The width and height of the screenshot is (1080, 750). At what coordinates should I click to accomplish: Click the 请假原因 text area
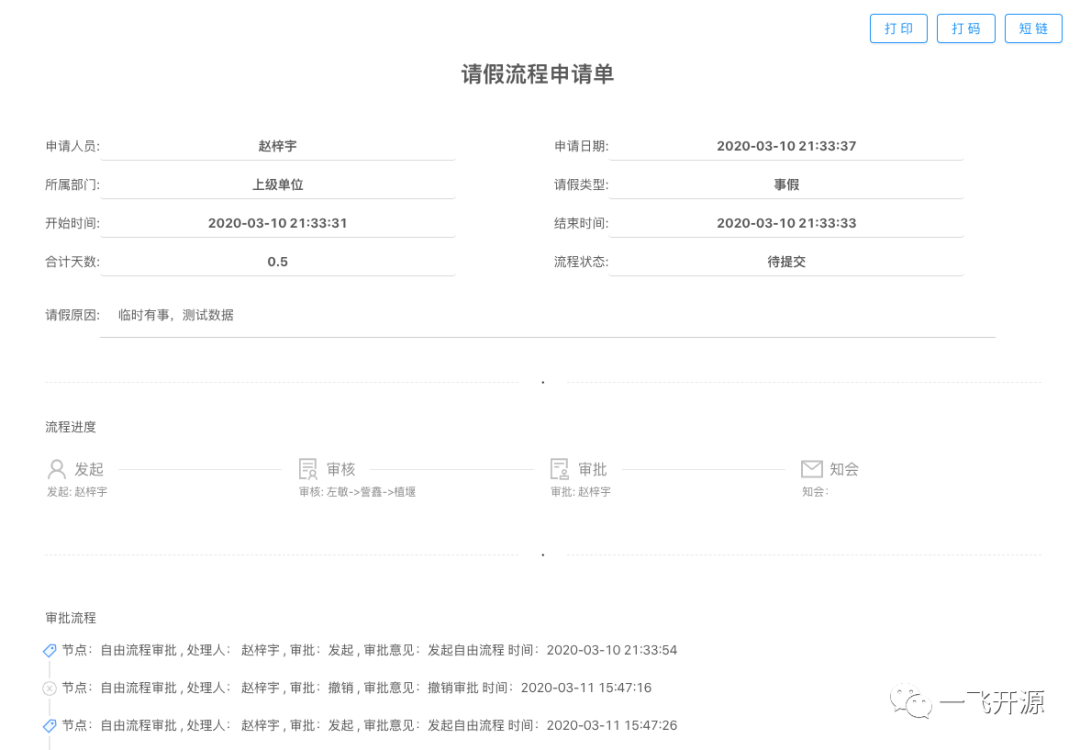[x=548, y=316]
